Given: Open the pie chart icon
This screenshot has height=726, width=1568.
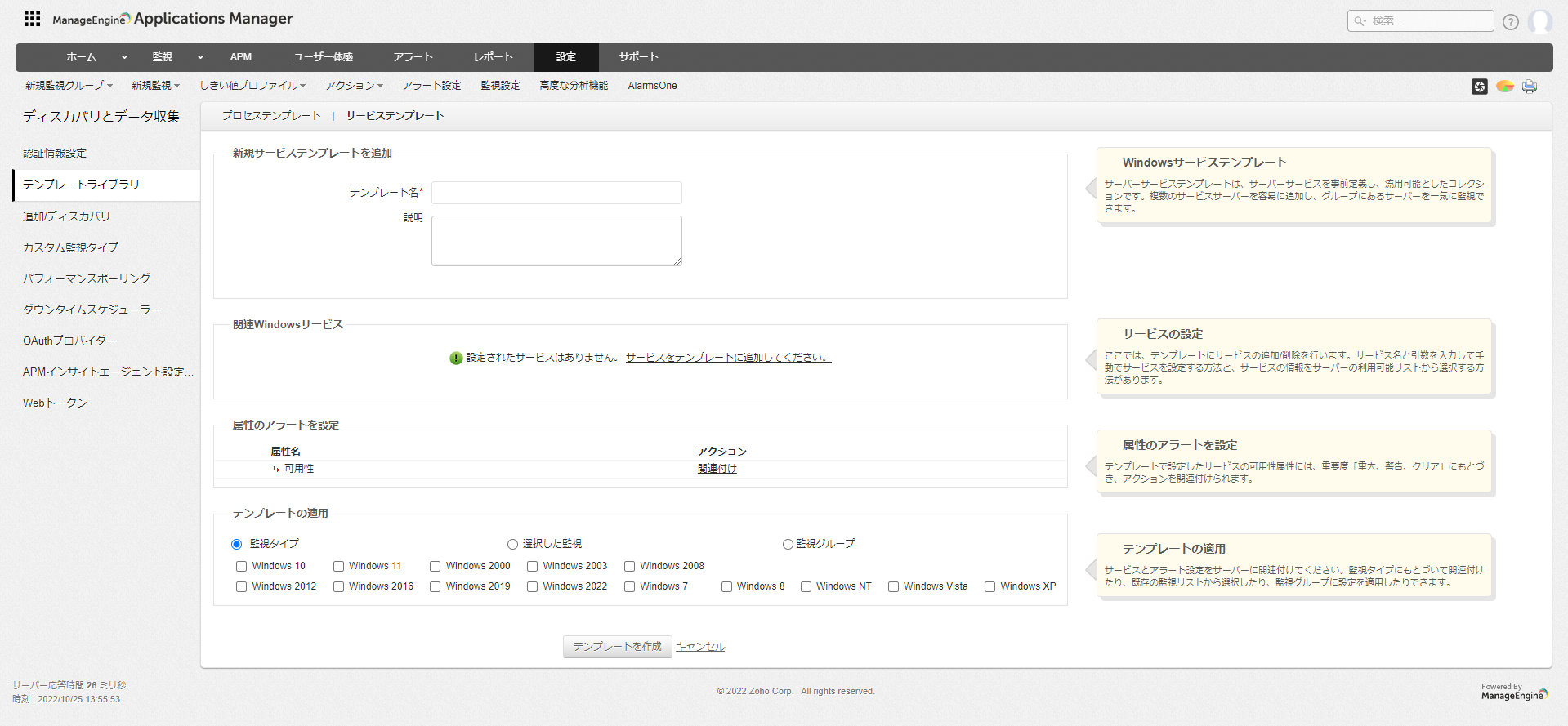Looking at the screenshot, I should click(1505, 86).
